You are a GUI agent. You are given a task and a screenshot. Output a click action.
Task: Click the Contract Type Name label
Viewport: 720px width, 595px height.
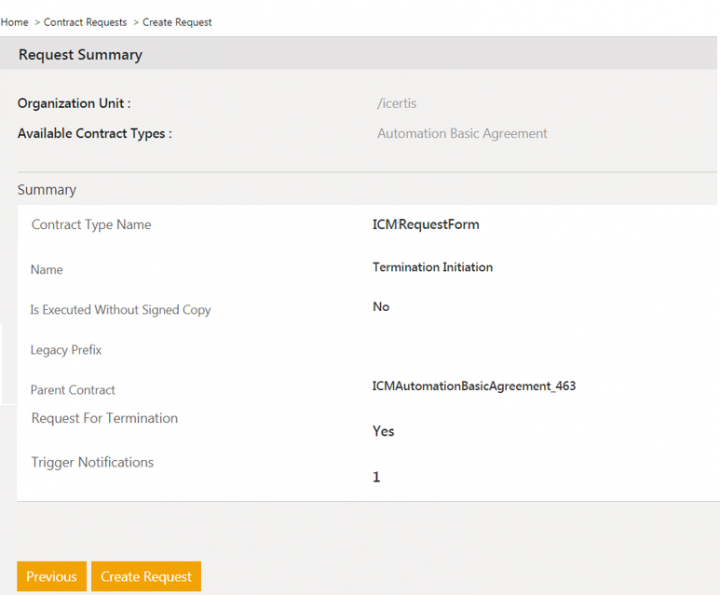point(91,225)
